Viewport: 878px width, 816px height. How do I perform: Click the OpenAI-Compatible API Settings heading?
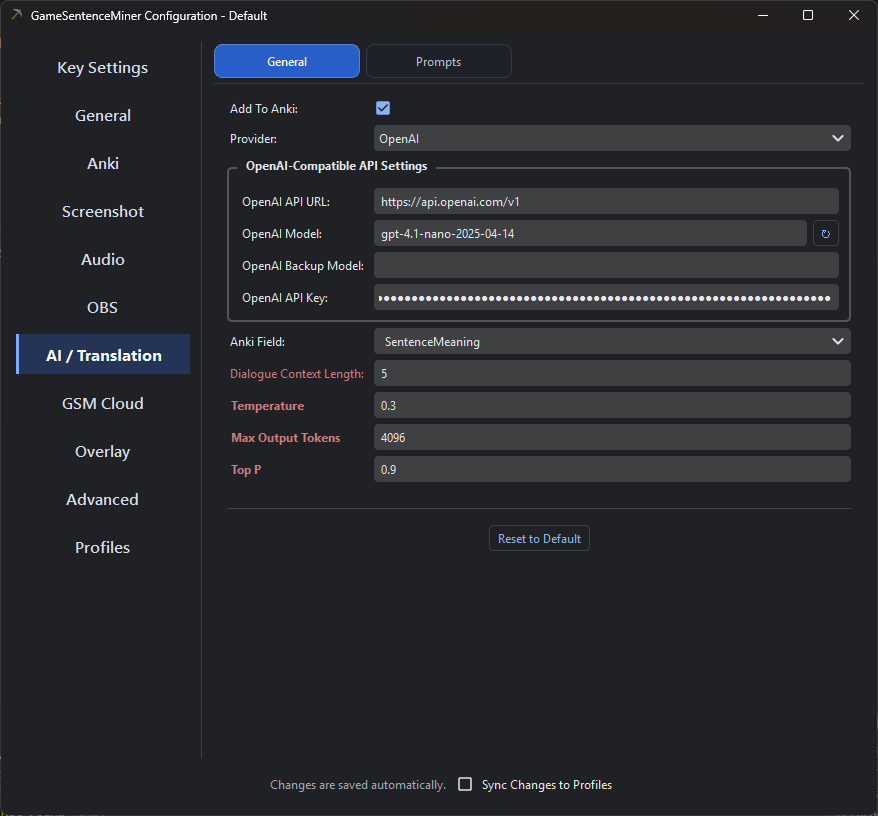pos(337,166)
